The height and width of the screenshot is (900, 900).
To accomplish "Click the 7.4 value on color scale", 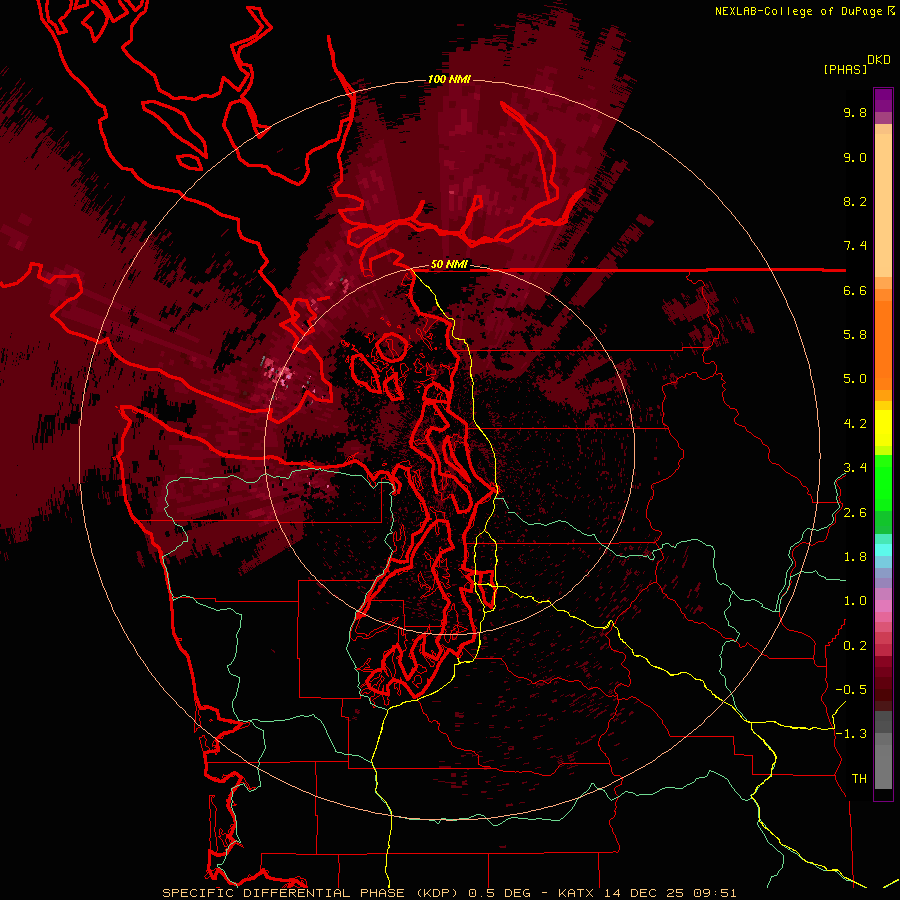I will click(x=855, y=246).
